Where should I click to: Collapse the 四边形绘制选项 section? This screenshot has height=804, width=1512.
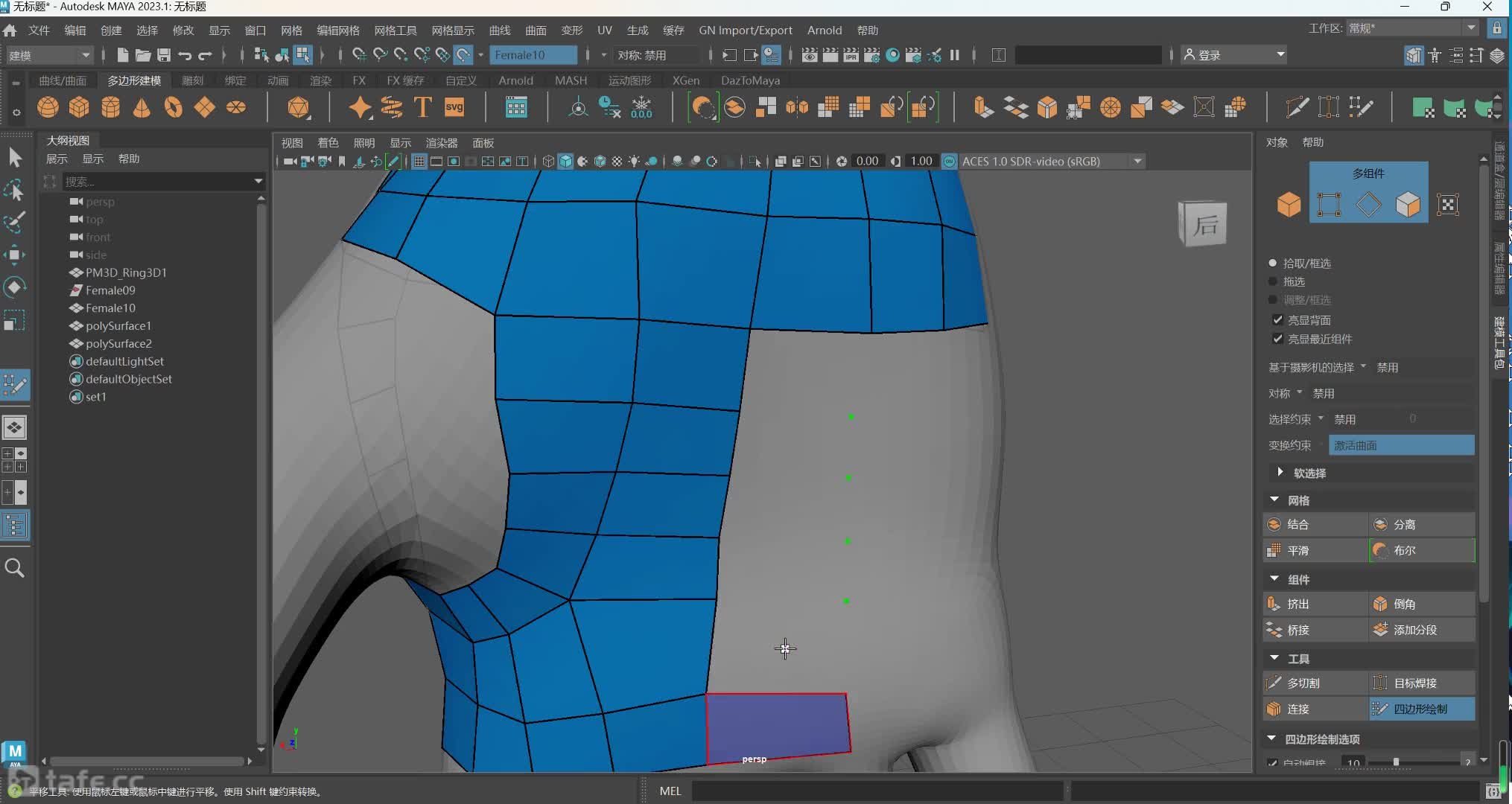pos(1271,739)
